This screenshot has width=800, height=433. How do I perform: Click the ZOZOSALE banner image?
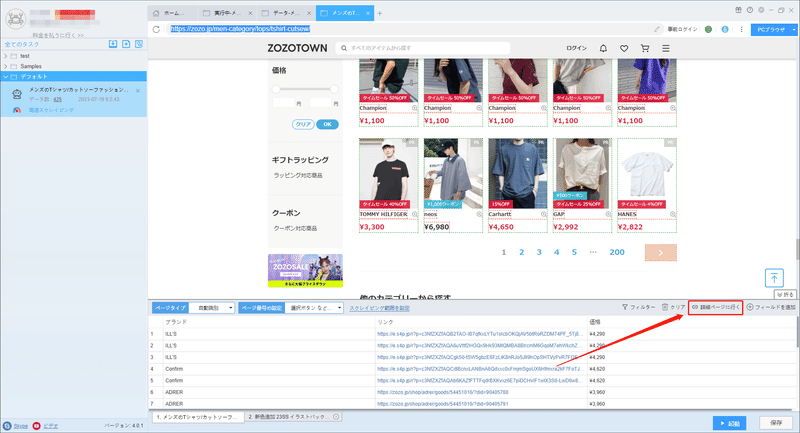point(305,271)
